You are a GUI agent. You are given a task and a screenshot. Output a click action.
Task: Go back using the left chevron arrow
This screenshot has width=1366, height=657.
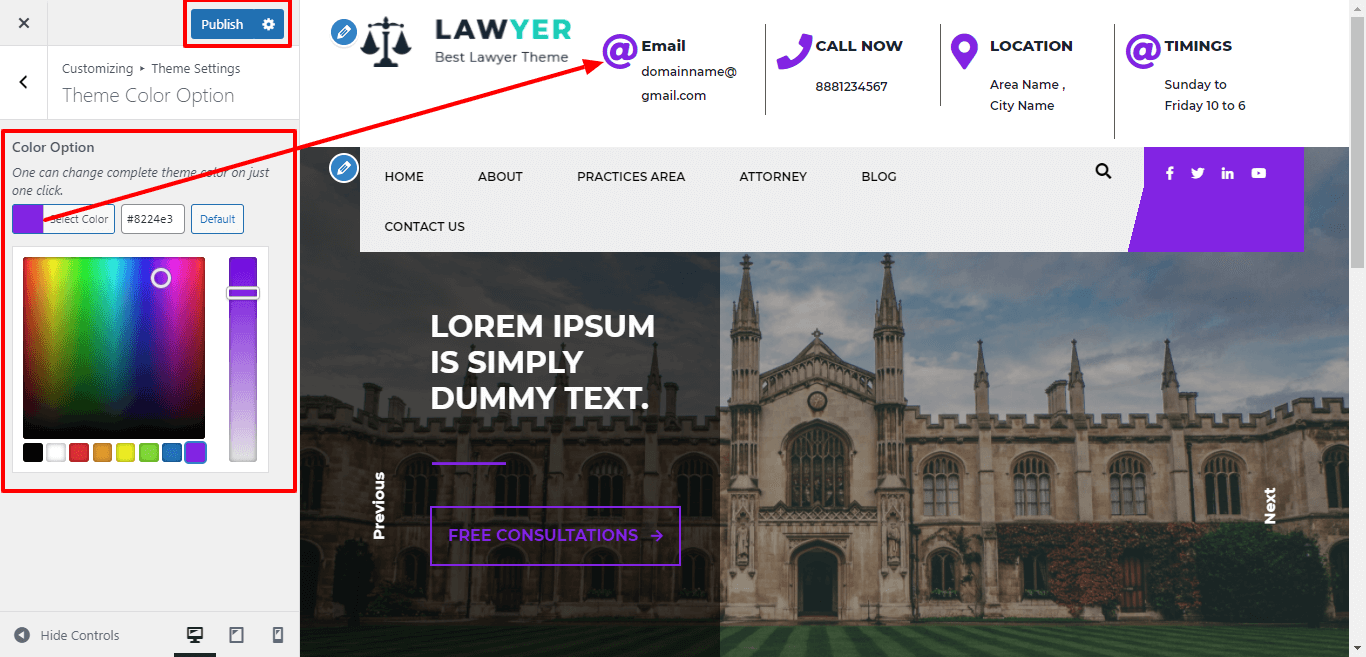point(24,82)
